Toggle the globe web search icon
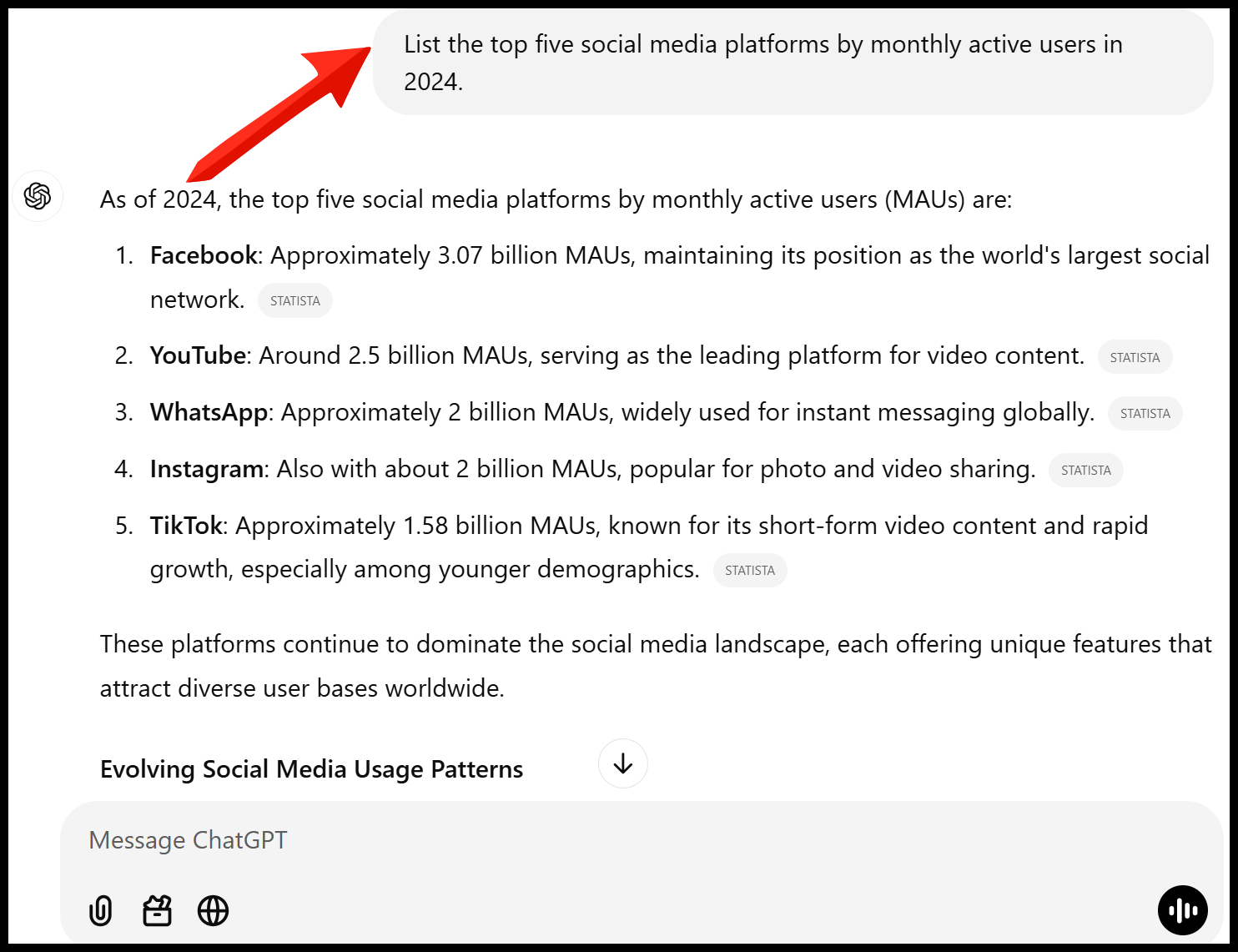Viewport: 1238px width, 952px height. pyautogui.click(x=213, y=910)
